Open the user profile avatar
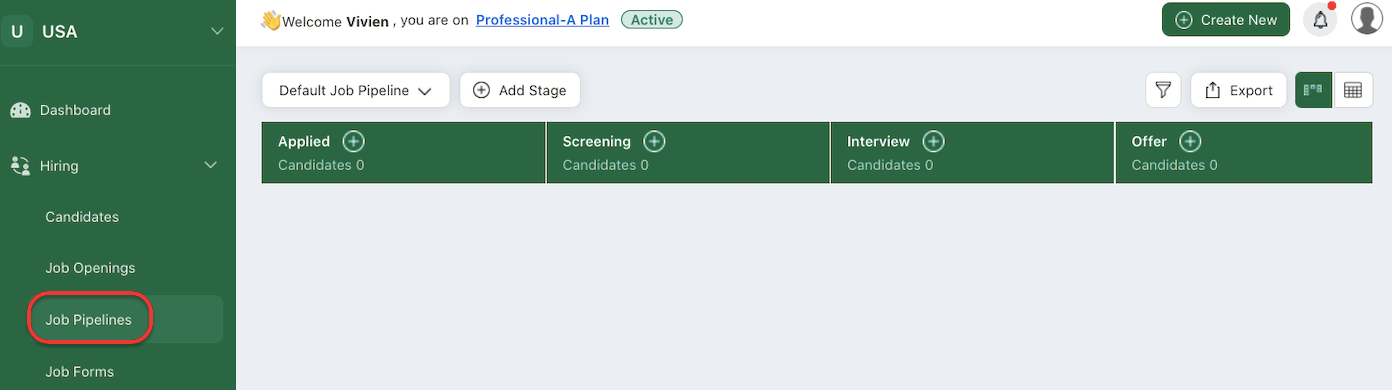This screenshot has height=390, width=1392. tap(1367, 19)
